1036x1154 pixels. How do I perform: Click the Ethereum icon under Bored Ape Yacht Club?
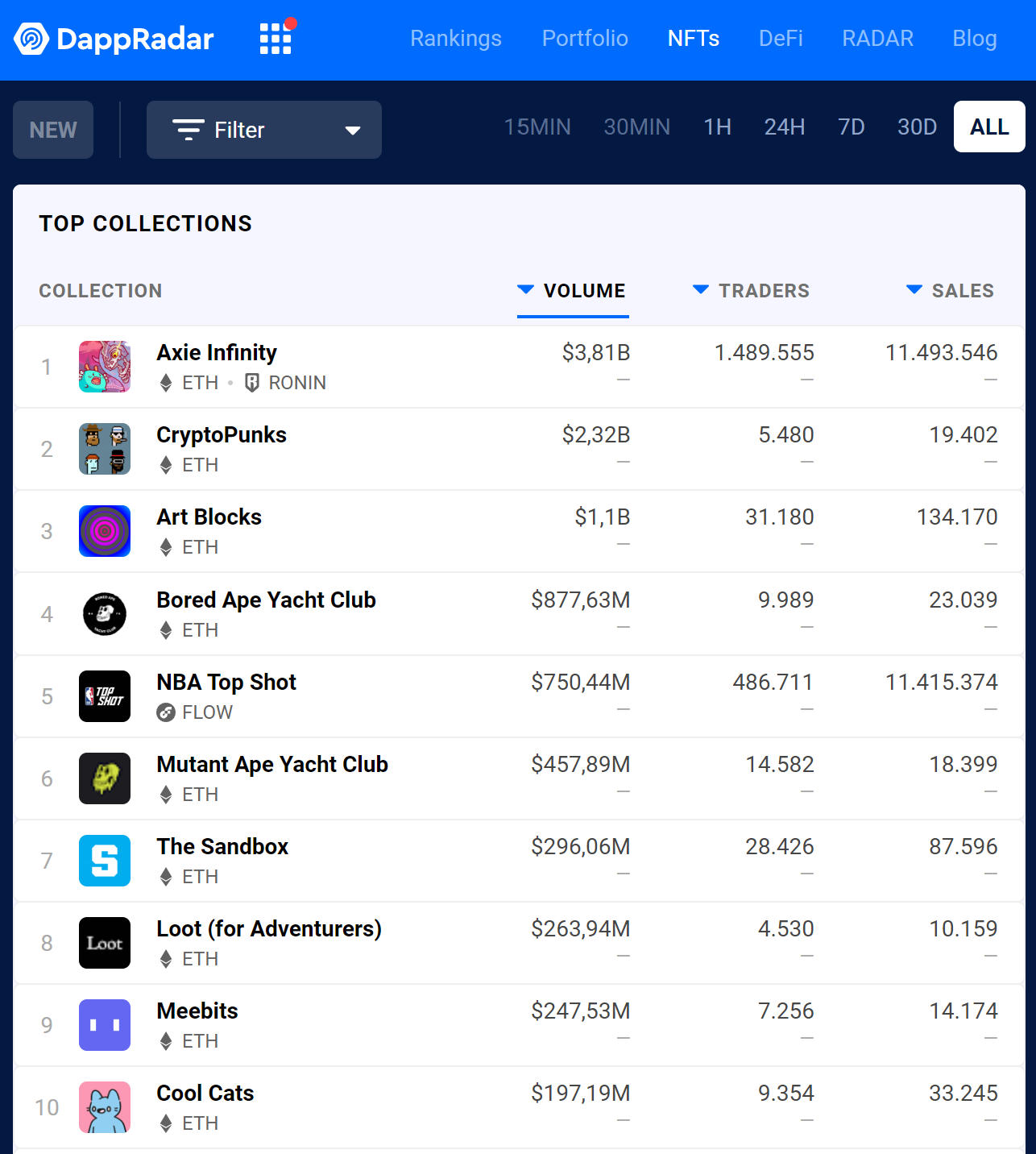(x=166, y=630)
